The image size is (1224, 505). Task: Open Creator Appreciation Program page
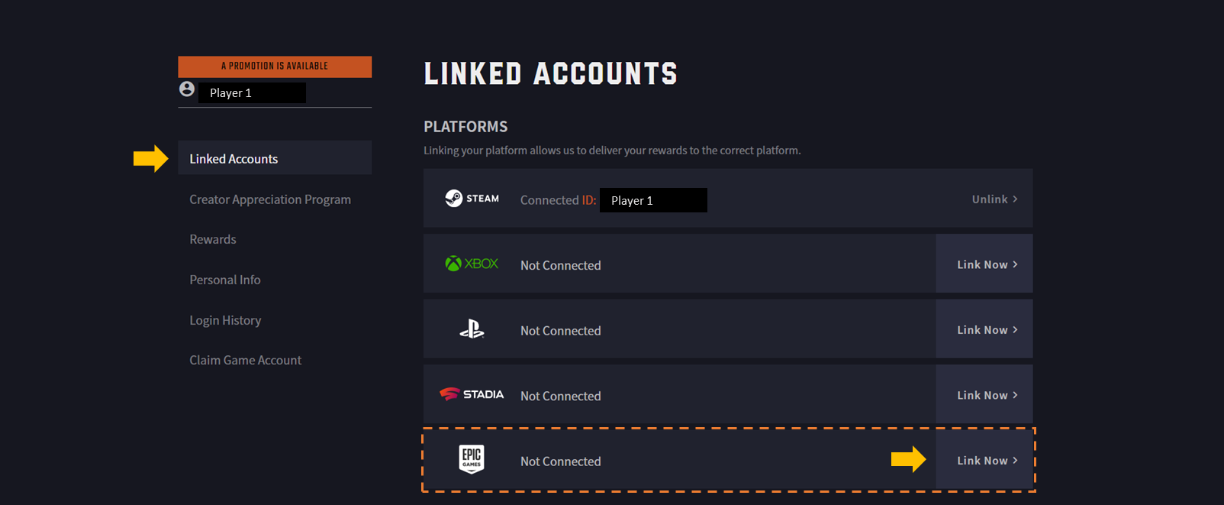[x=270, y=199]
